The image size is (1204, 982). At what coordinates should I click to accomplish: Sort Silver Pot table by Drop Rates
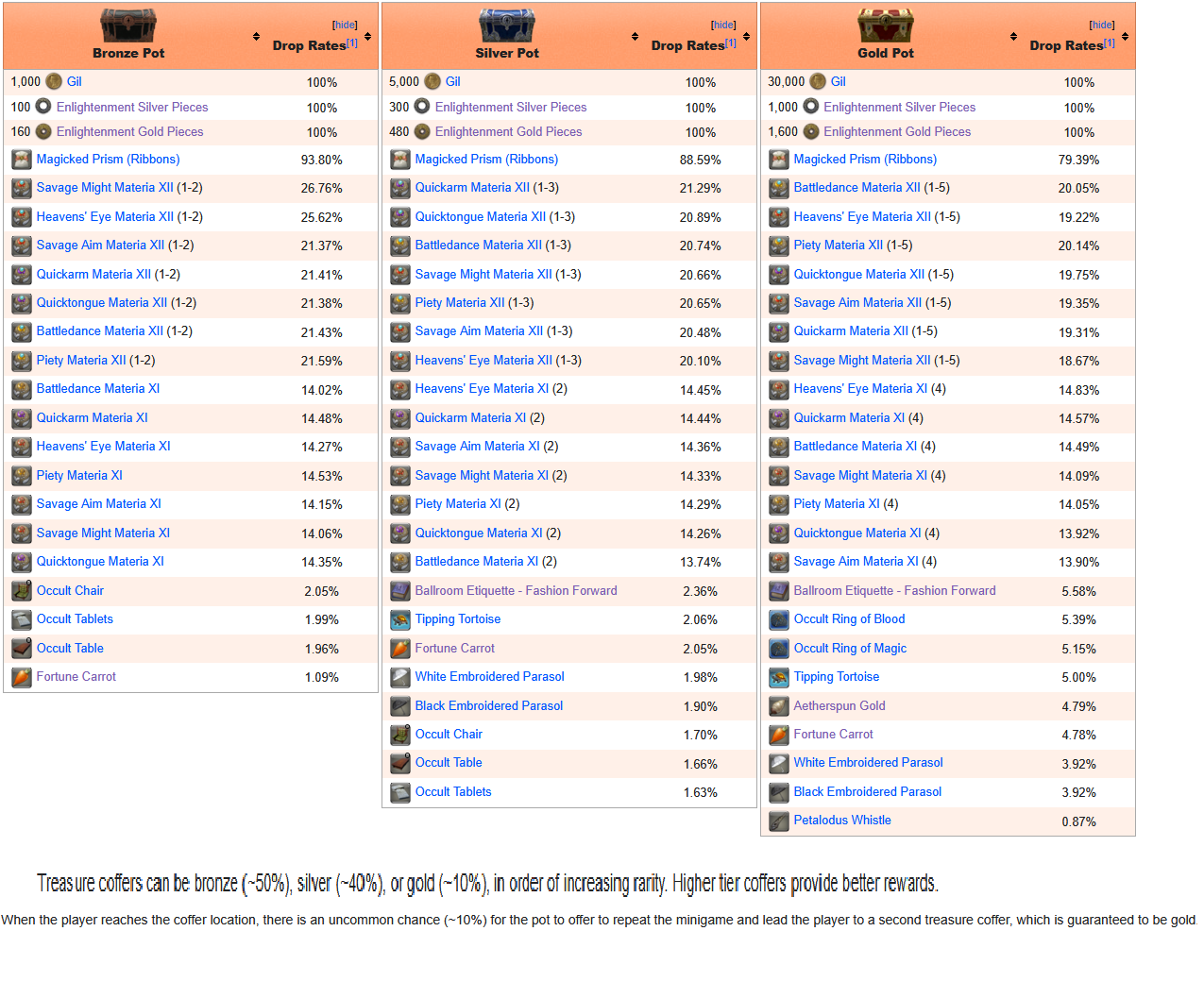pyautogui.click(x=746, y=37)
